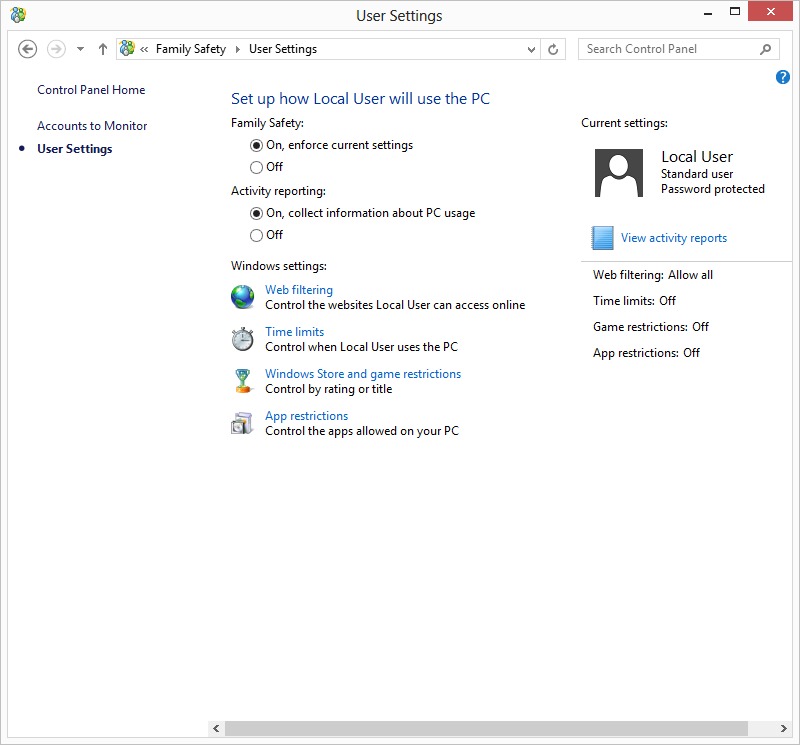Click the Web filtering globe icon
The width and height of the screenshot is (800, 745).
tap(243, 297)
